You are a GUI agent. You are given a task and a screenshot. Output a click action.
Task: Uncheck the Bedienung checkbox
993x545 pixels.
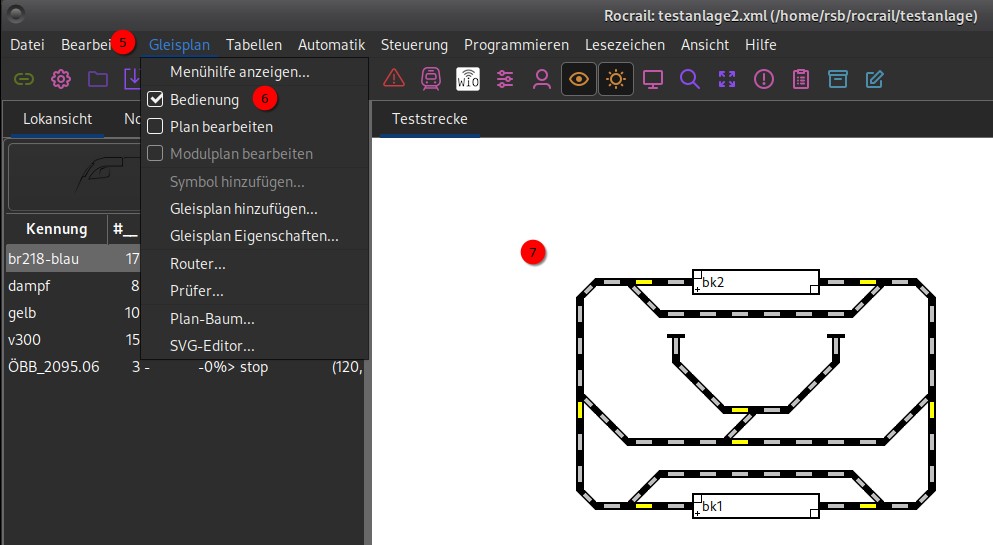pyautogui.click(x=155, y=100)
